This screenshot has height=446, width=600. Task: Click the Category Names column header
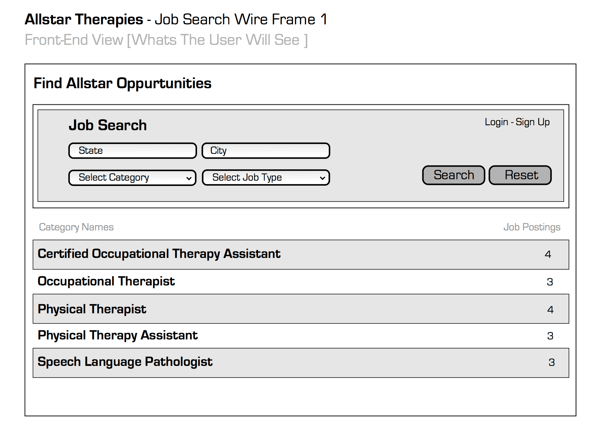(76, 228)
